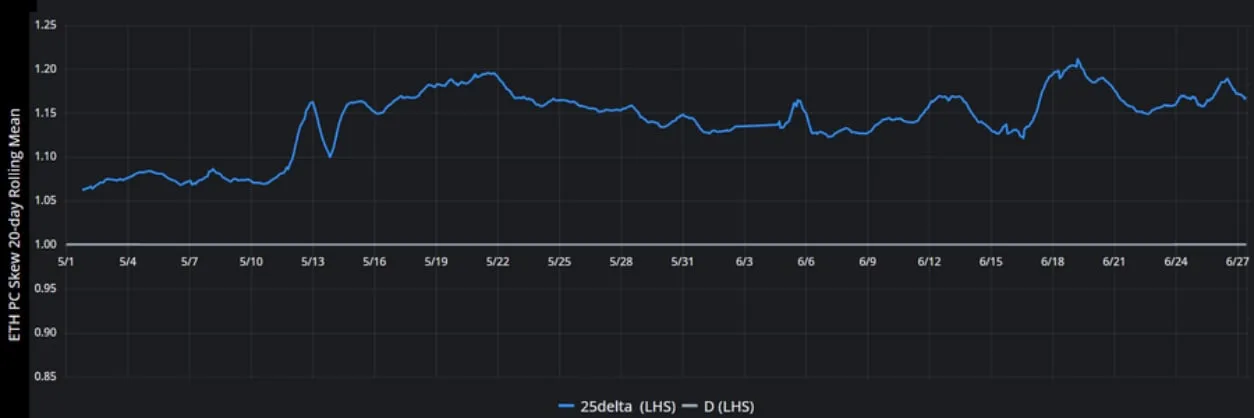Click the 5/28 x-axis date label
Image resolution: width=1254 pixels, height=418 pixels.
[x=621, y=261]
